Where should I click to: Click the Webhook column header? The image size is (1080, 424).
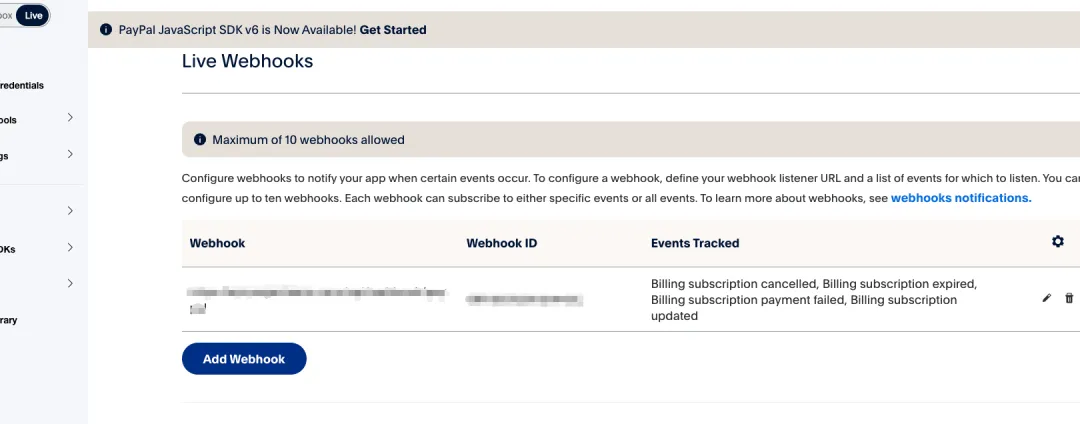point(217,243)
